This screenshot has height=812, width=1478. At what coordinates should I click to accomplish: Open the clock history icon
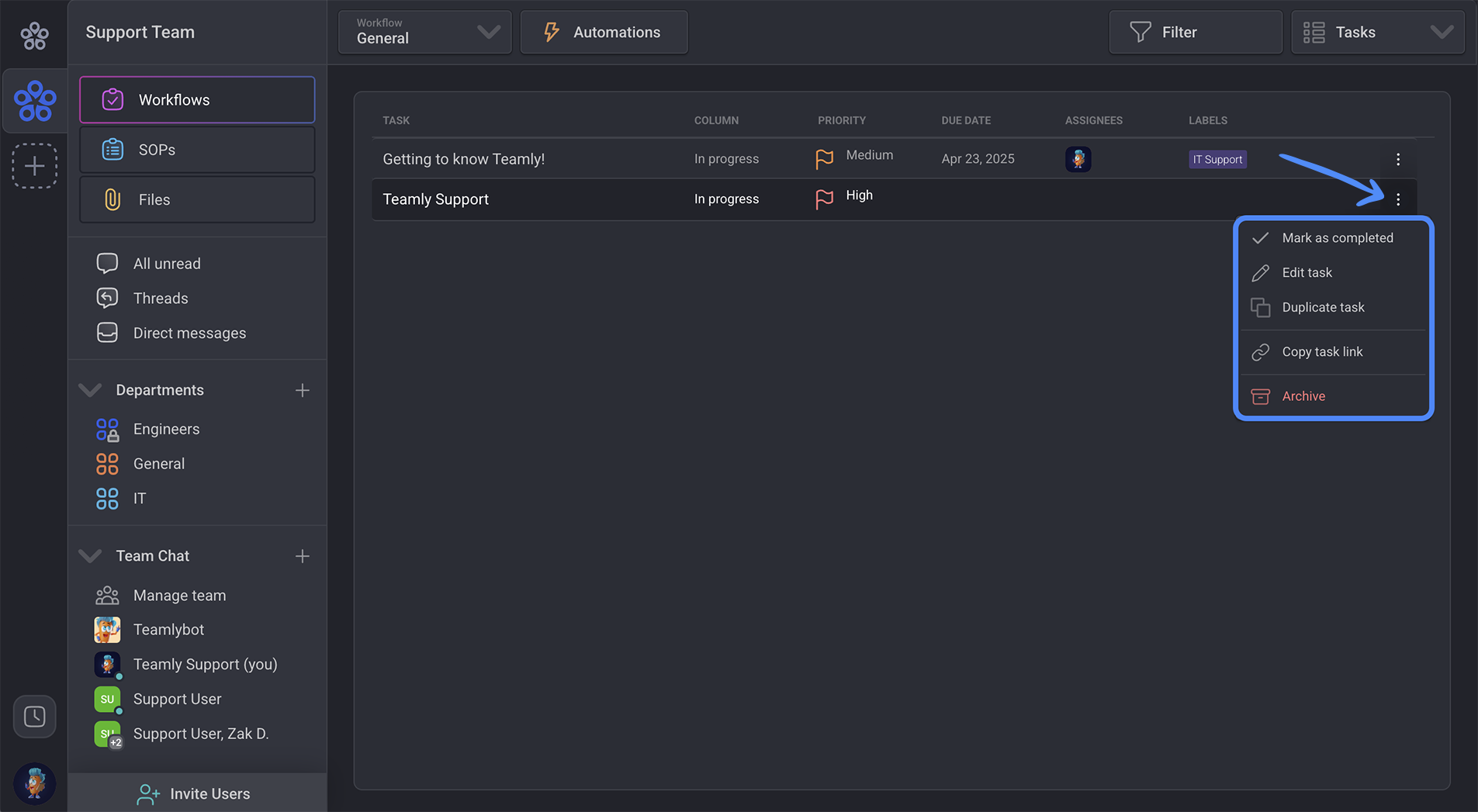pyautogui.click(x=34, y=717)
